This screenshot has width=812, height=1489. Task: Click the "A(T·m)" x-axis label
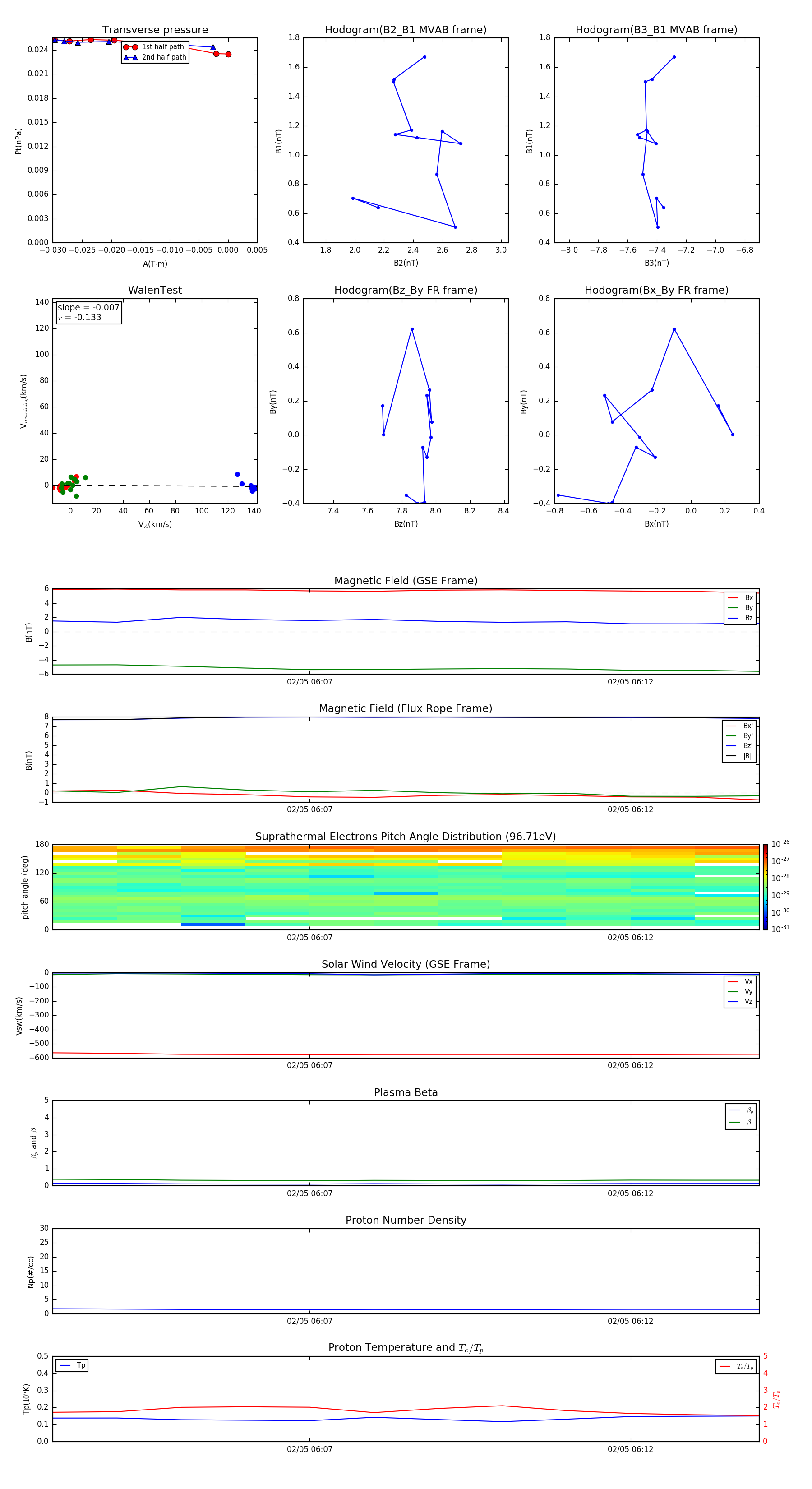point(155,264)
